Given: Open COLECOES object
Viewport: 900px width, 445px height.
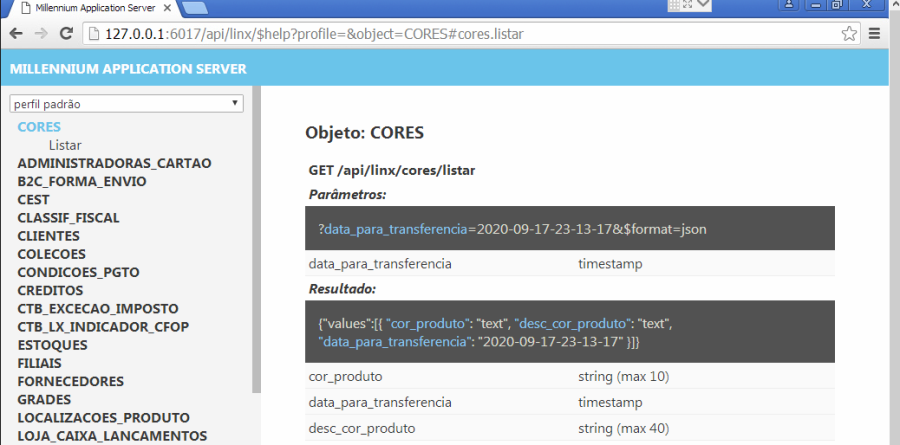Looking at the screenshot, I should [52, 254].
